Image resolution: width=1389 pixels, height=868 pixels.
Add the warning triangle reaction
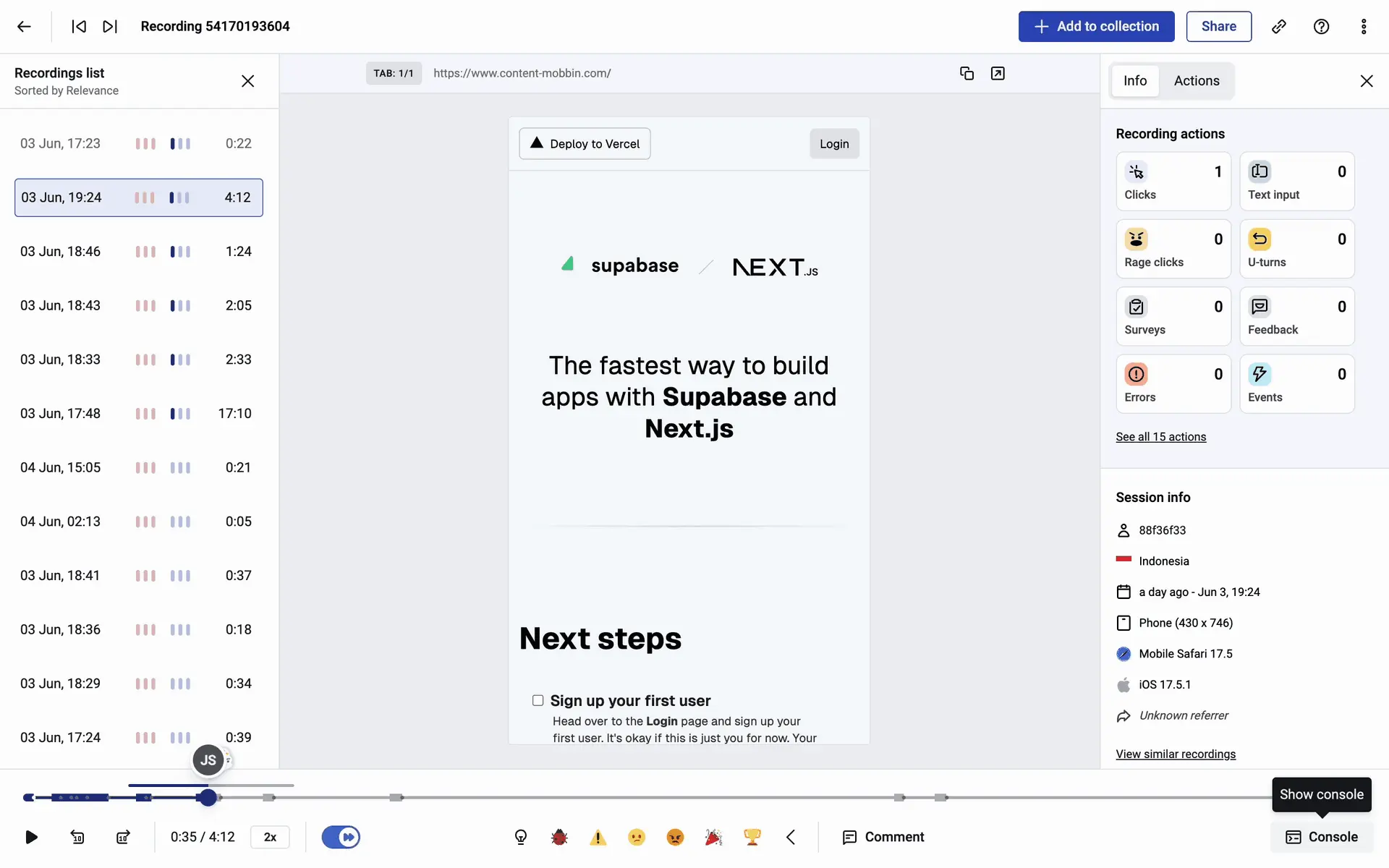click(598, 837)
